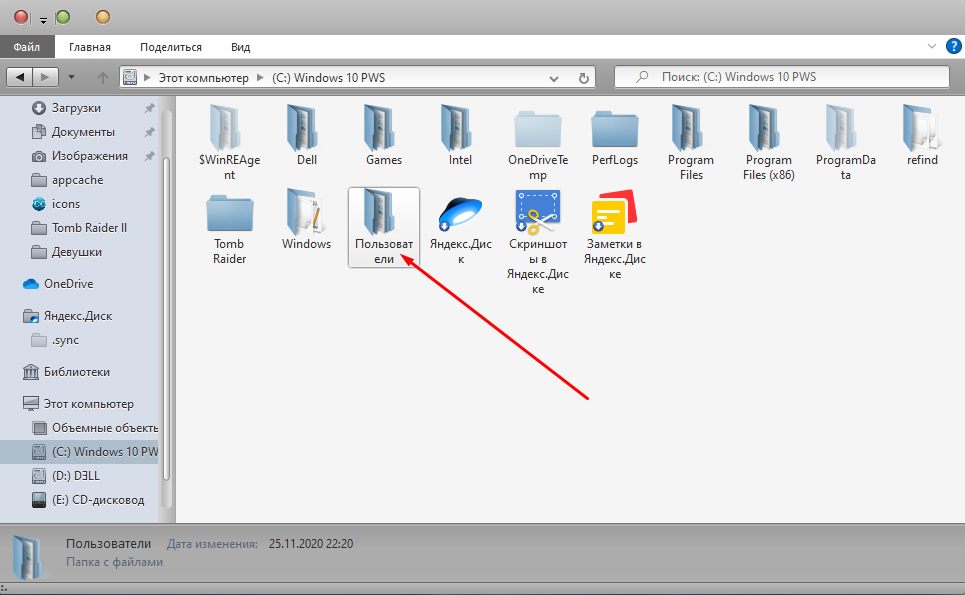965x595 pixels.
Task: Select Яндекс.Диск in the navigation pane
Action: 78,316
